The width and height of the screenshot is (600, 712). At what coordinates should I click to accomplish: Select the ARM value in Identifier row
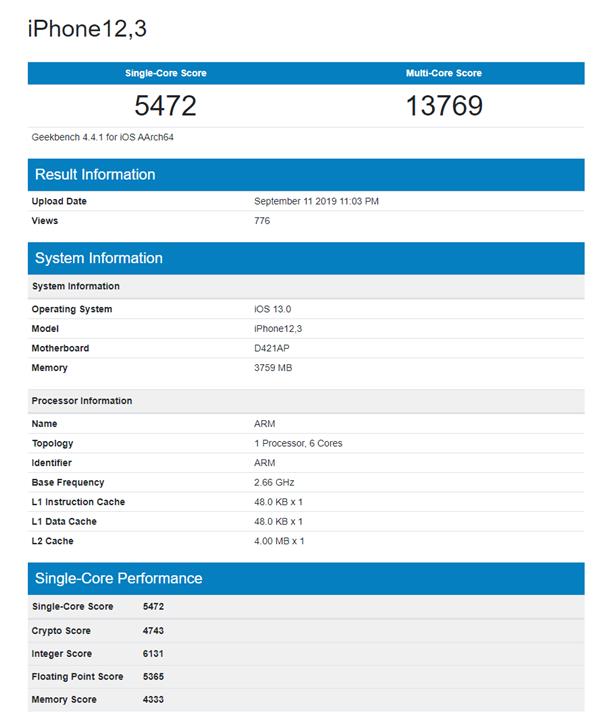point(264,463)
